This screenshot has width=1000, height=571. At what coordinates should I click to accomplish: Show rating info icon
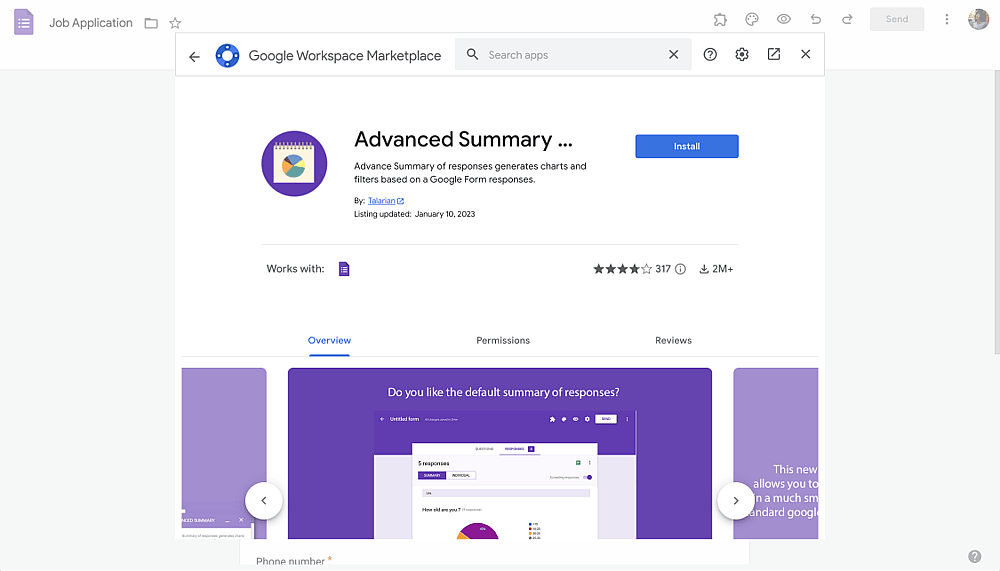click(680, 269)
